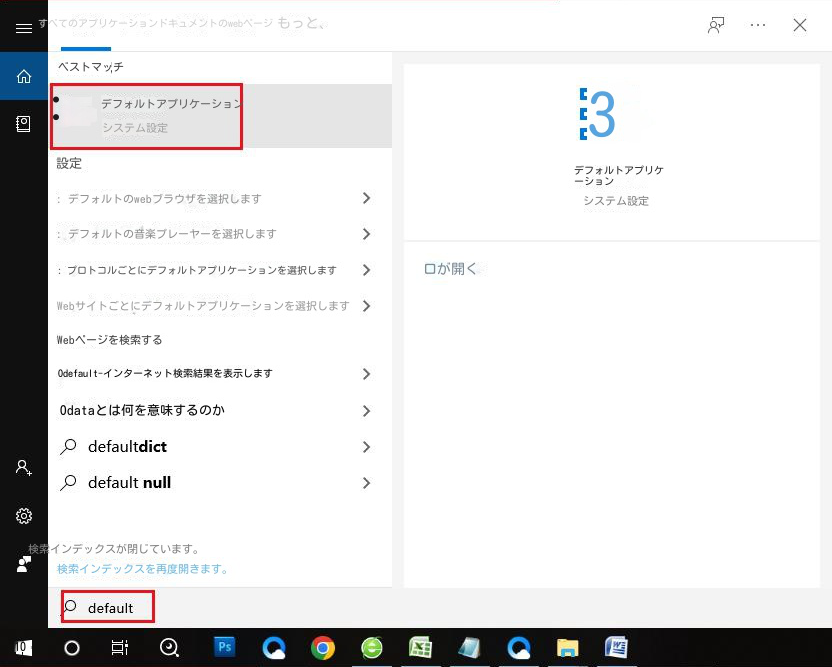Open File Explorer from the taskbar
Image resolution: width=832 pixels, height=667 pixels.
567,647
